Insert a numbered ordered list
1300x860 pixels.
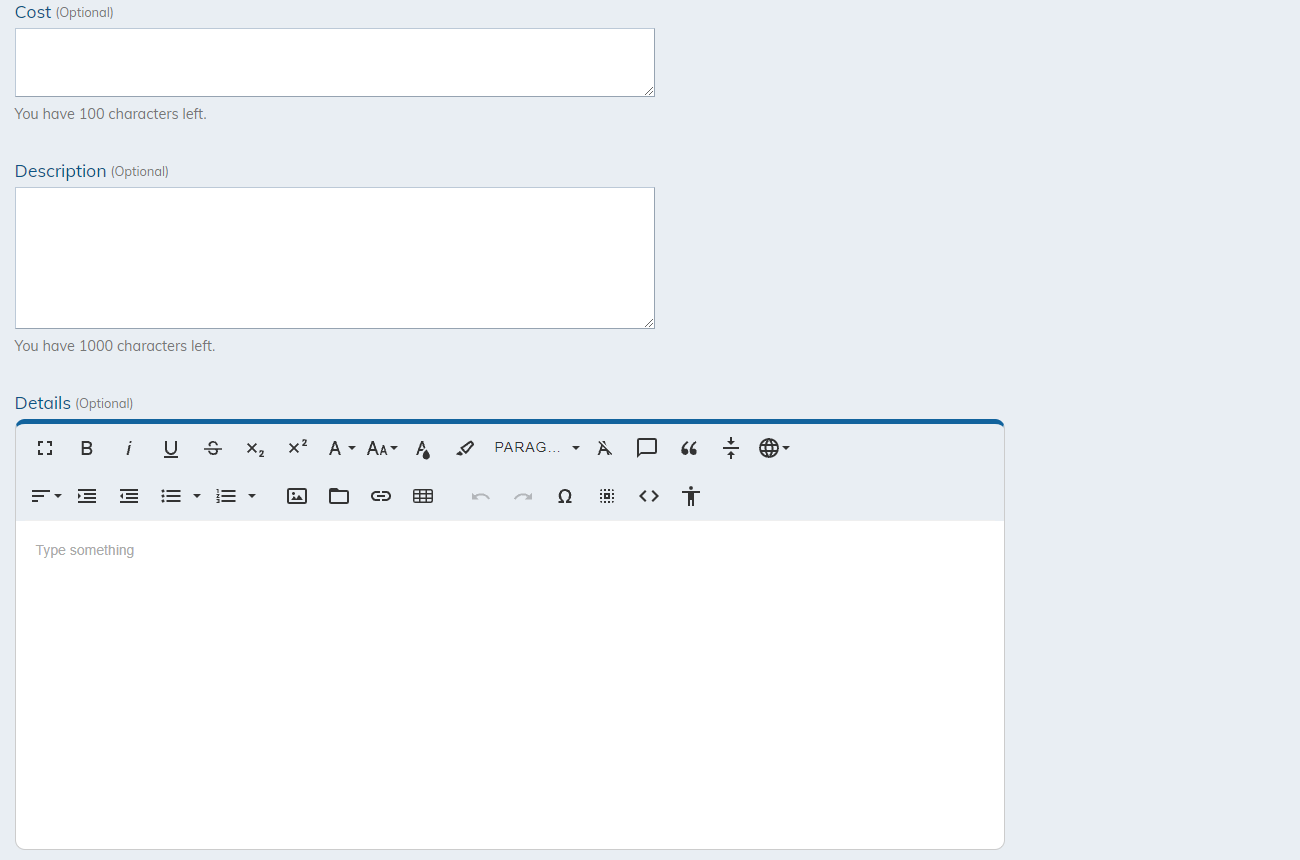(226, 496)
